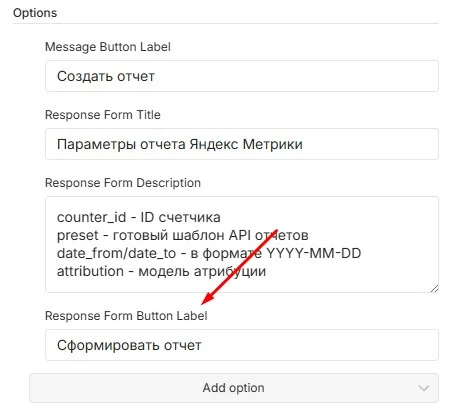Image resolution: width=450 pixels, height=417 pixels.
Task: Click the Response Form Button Label input field
Action: tap(242, 345)
